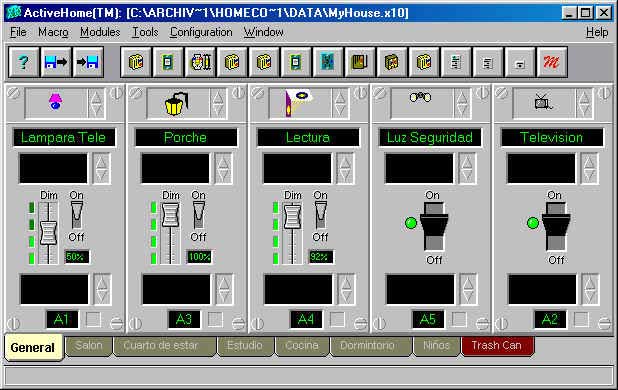
Task: Select the Cocina room tab
Action: pos(302,345)
